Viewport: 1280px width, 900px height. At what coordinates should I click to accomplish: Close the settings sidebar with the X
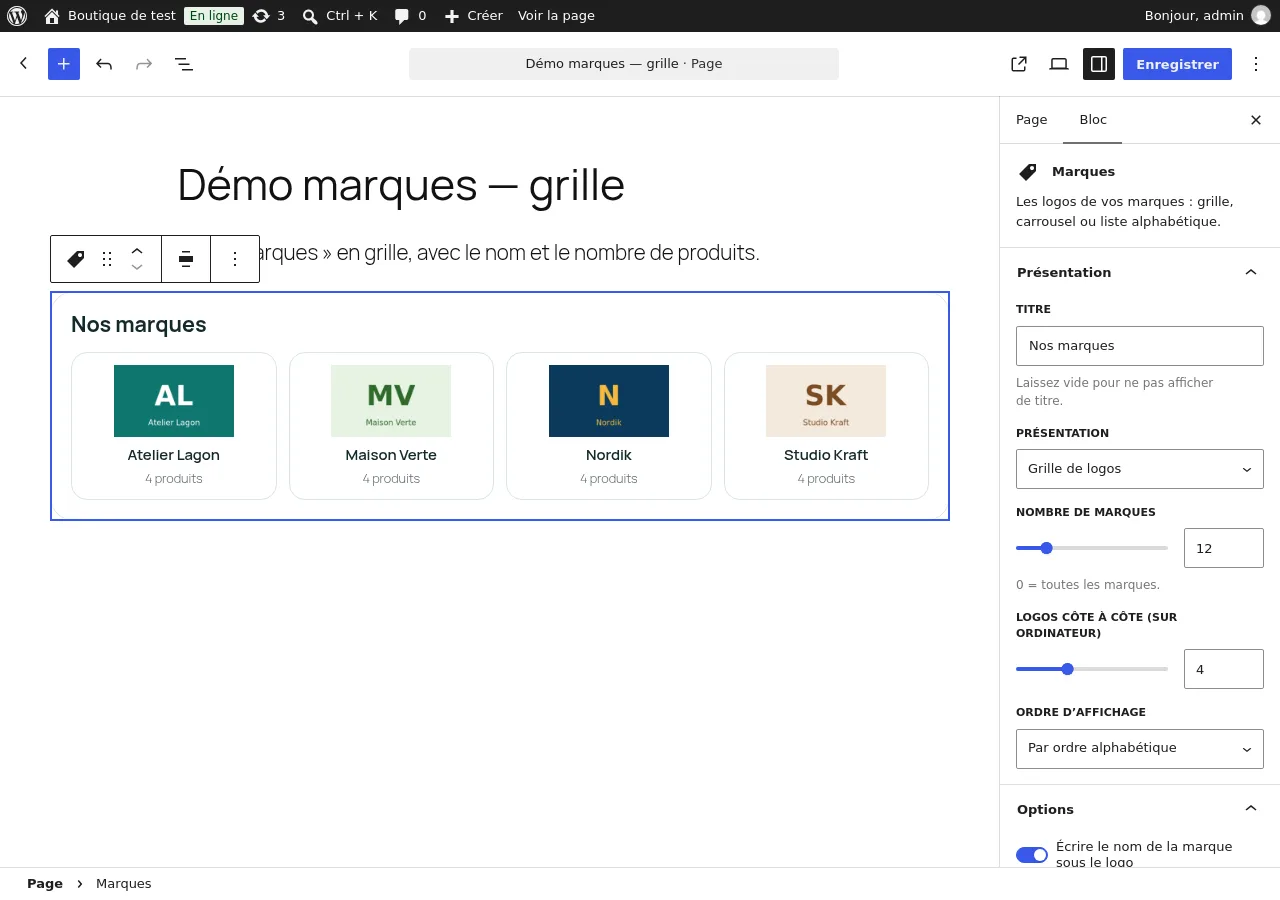click(x=1256, y=120)
